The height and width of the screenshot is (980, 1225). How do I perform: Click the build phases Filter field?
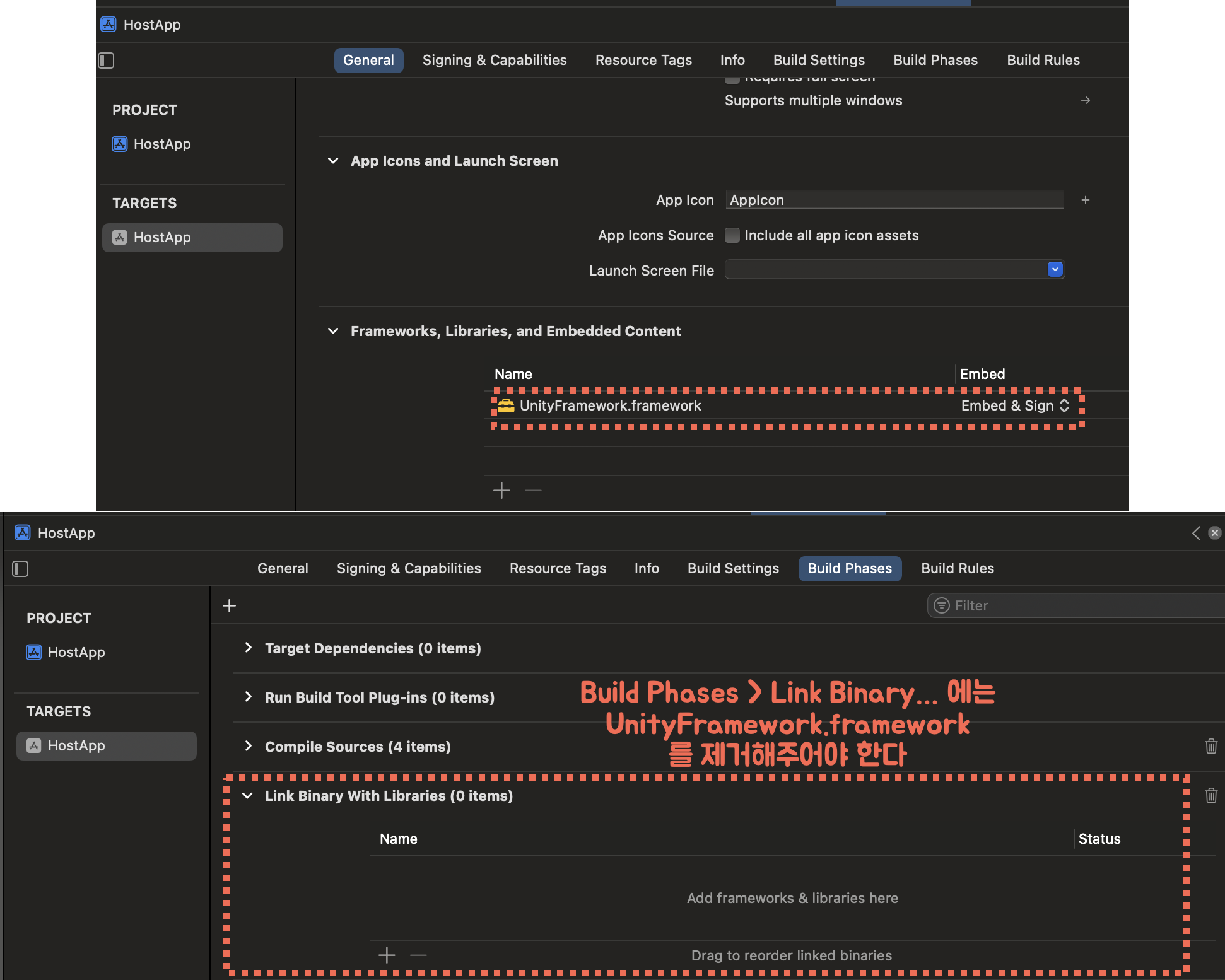pos(1076,605)
